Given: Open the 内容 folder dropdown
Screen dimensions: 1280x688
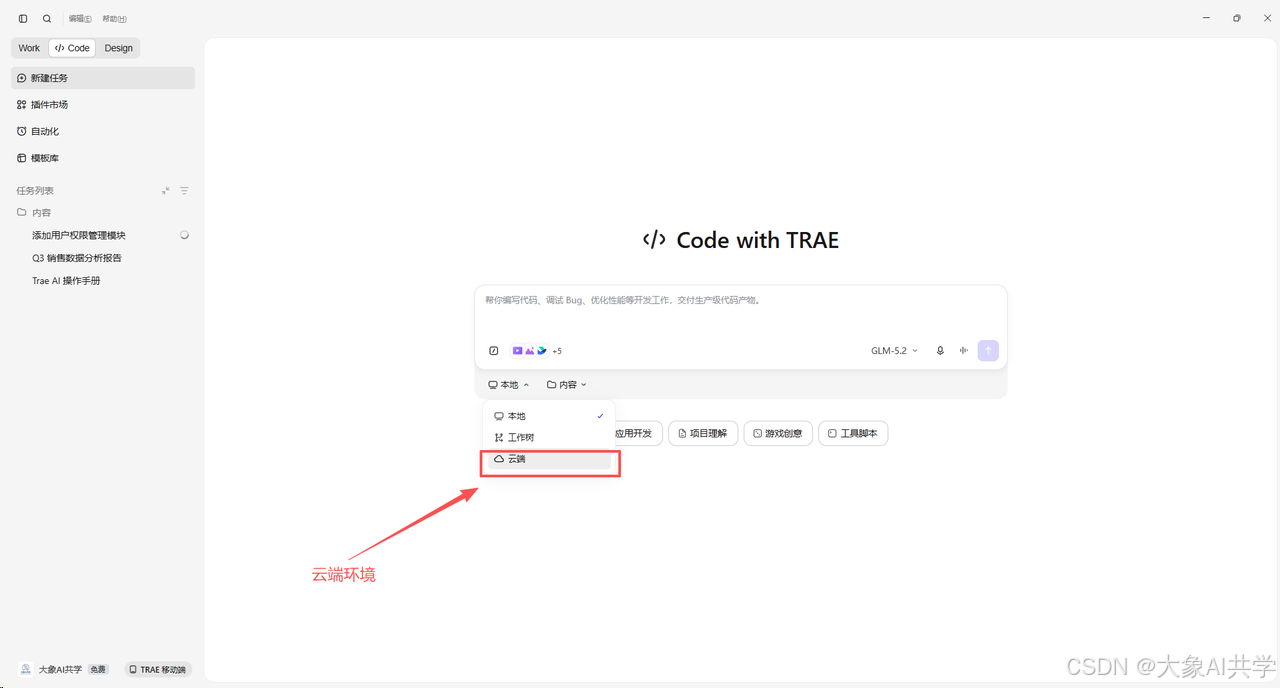Looking at the screenshot, I should (567, 385).
